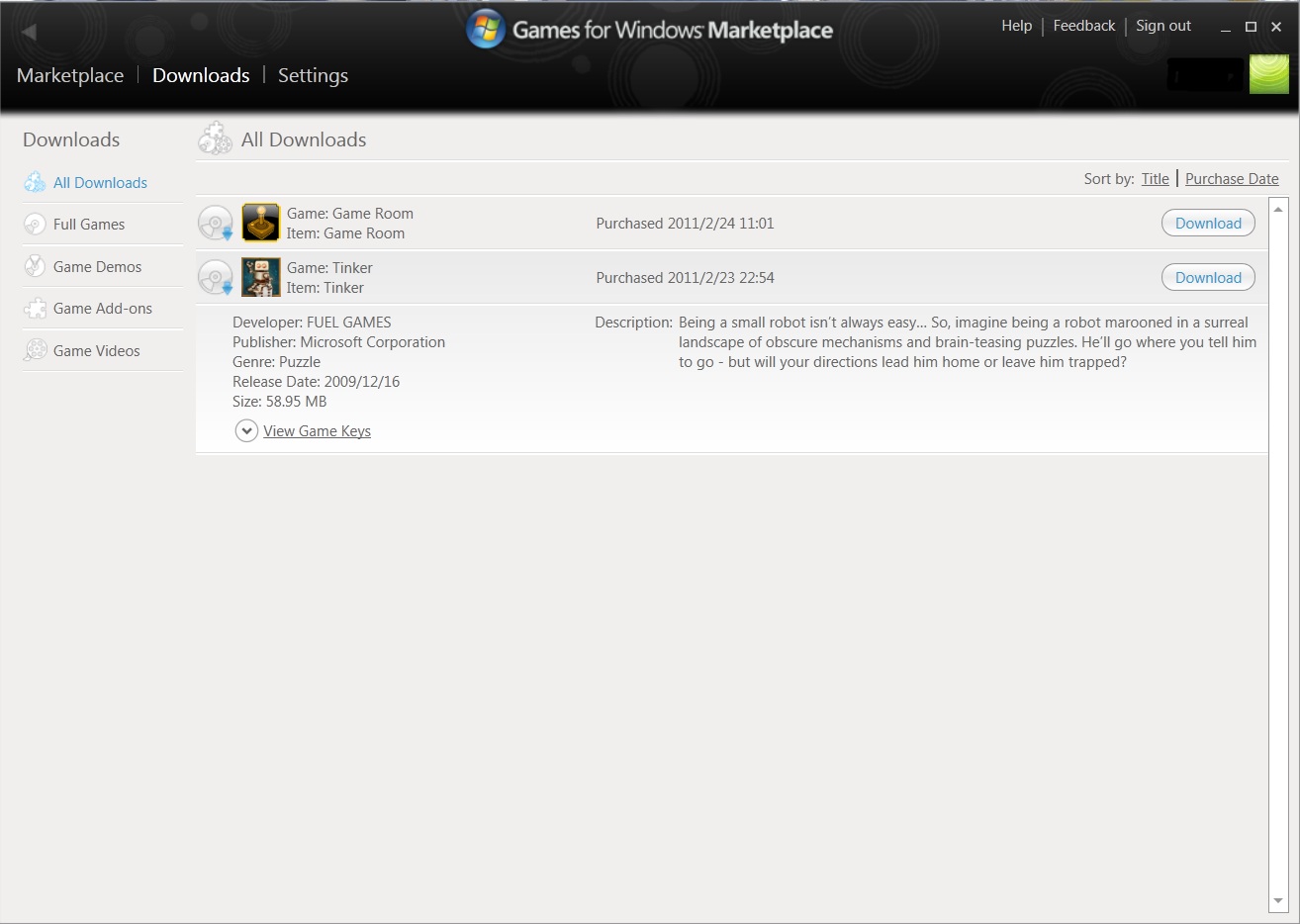Image resolution: width=1300 pixels, height=924 pixels.
Task: Click the disc download icon beside Tinker
Action: point(216,278)
